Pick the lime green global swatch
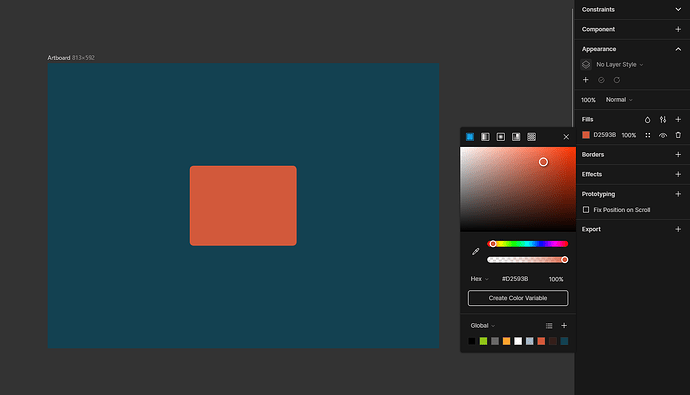The image size is (690, 395). [x=483, y=341]
